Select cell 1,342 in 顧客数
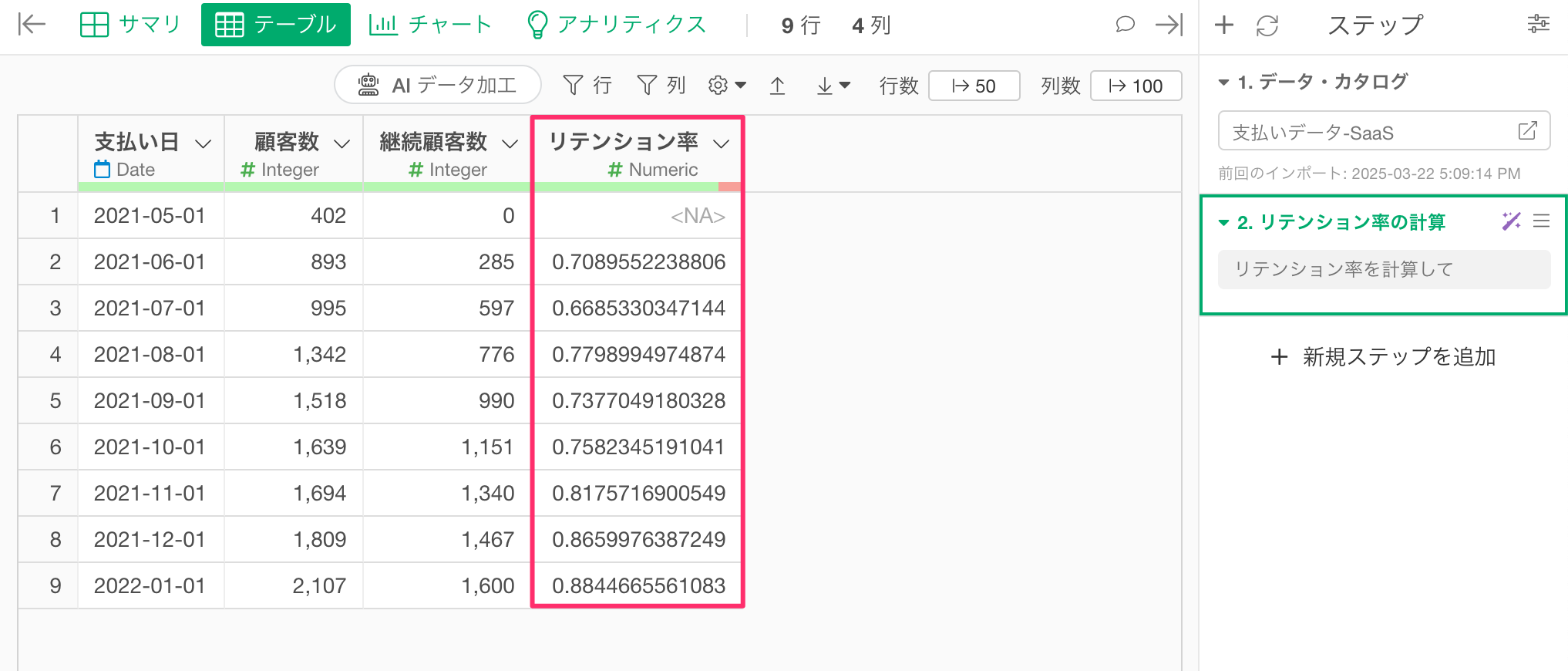 pos(294,355)
